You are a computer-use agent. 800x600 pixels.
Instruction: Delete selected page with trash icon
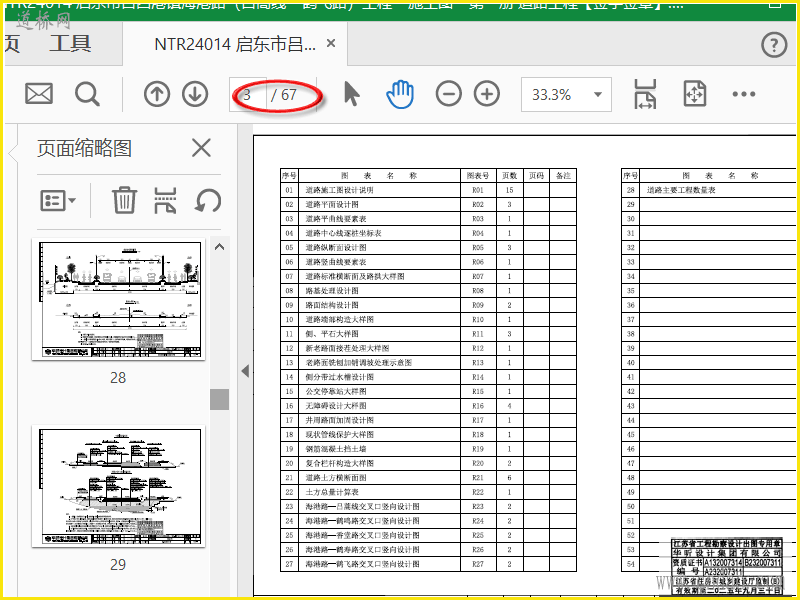124,199
